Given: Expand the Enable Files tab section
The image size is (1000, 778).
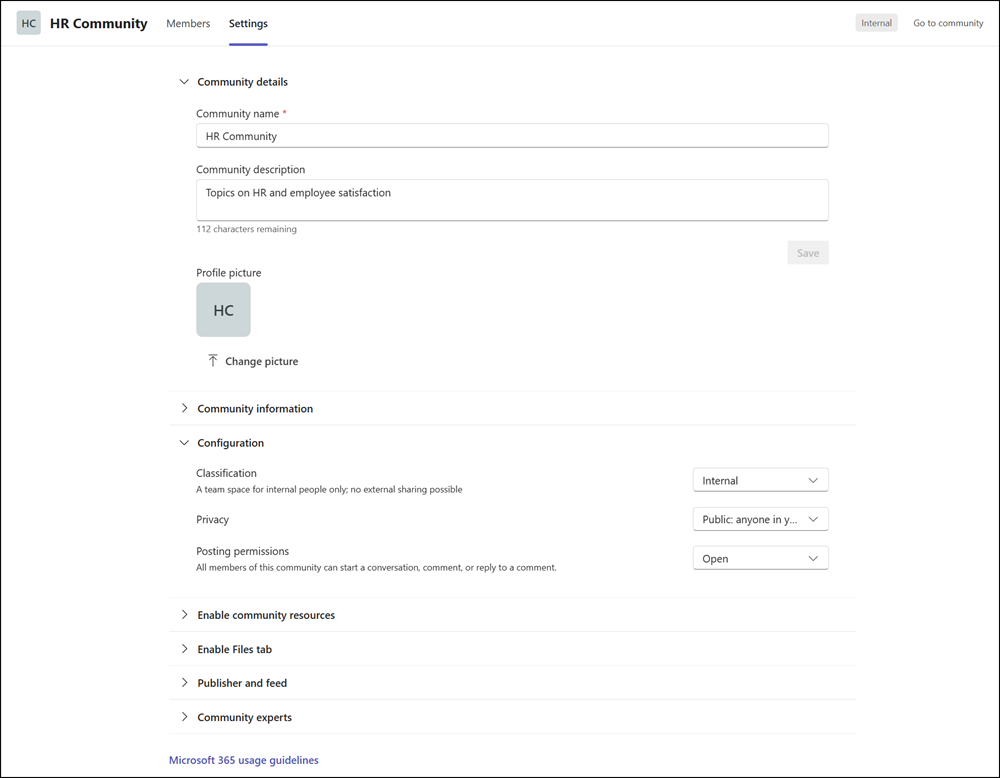Looking at the screenshot, I should pos(184,648).
